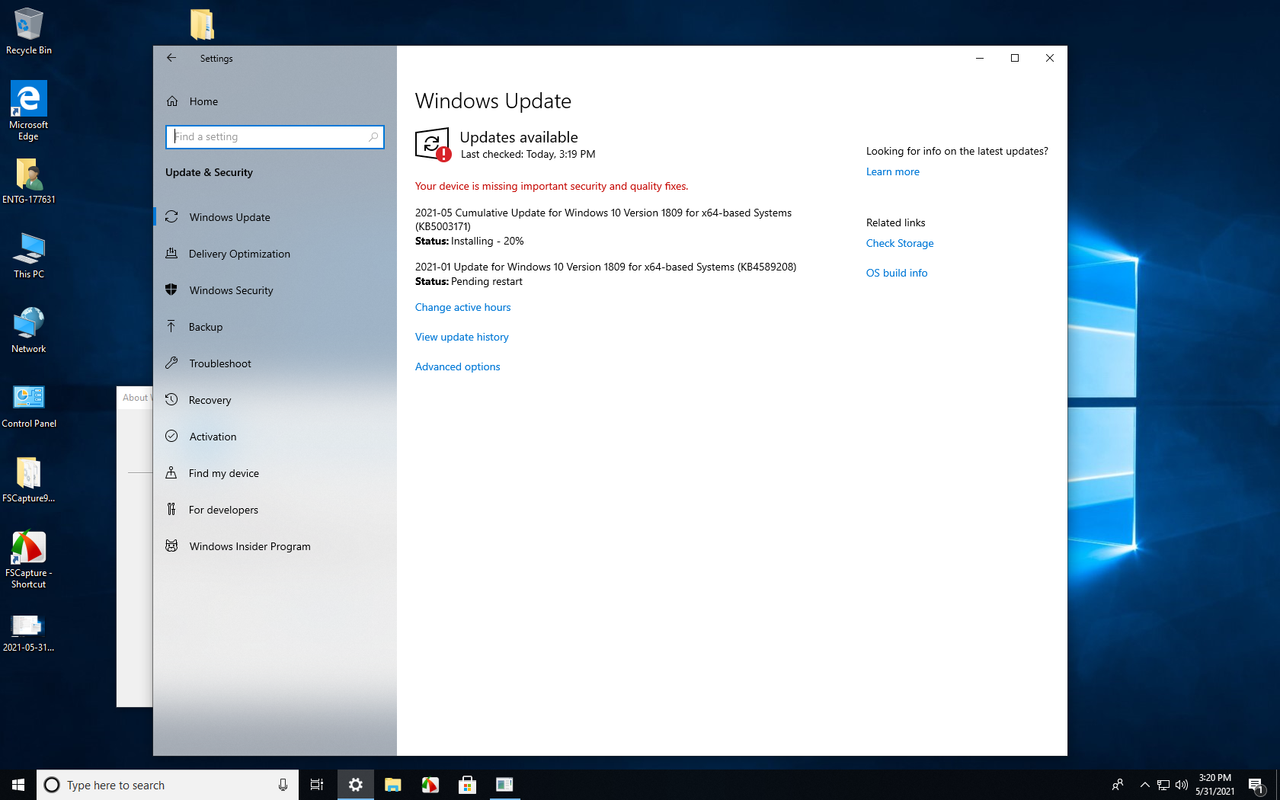Open the clock showing 3:20 PM

tap(1215, 785)
